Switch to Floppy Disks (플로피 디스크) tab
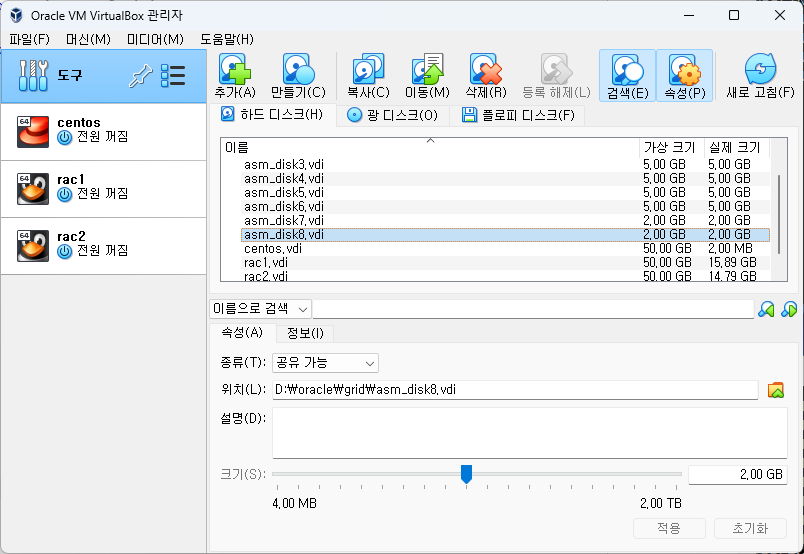The height and width of the screenshot is (554, 804). [517, 115]
